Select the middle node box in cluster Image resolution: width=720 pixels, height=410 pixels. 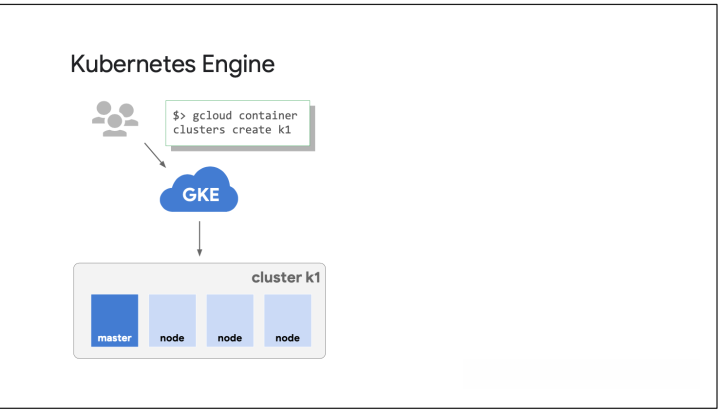(230, 319)
